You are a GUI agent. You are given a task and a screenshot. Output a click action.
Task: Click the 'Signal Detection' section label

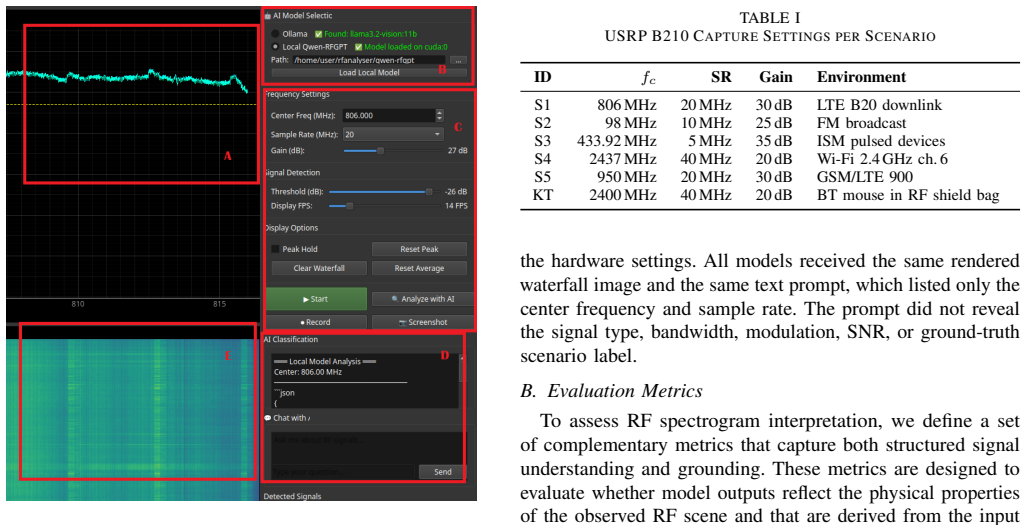click(292, 173)
